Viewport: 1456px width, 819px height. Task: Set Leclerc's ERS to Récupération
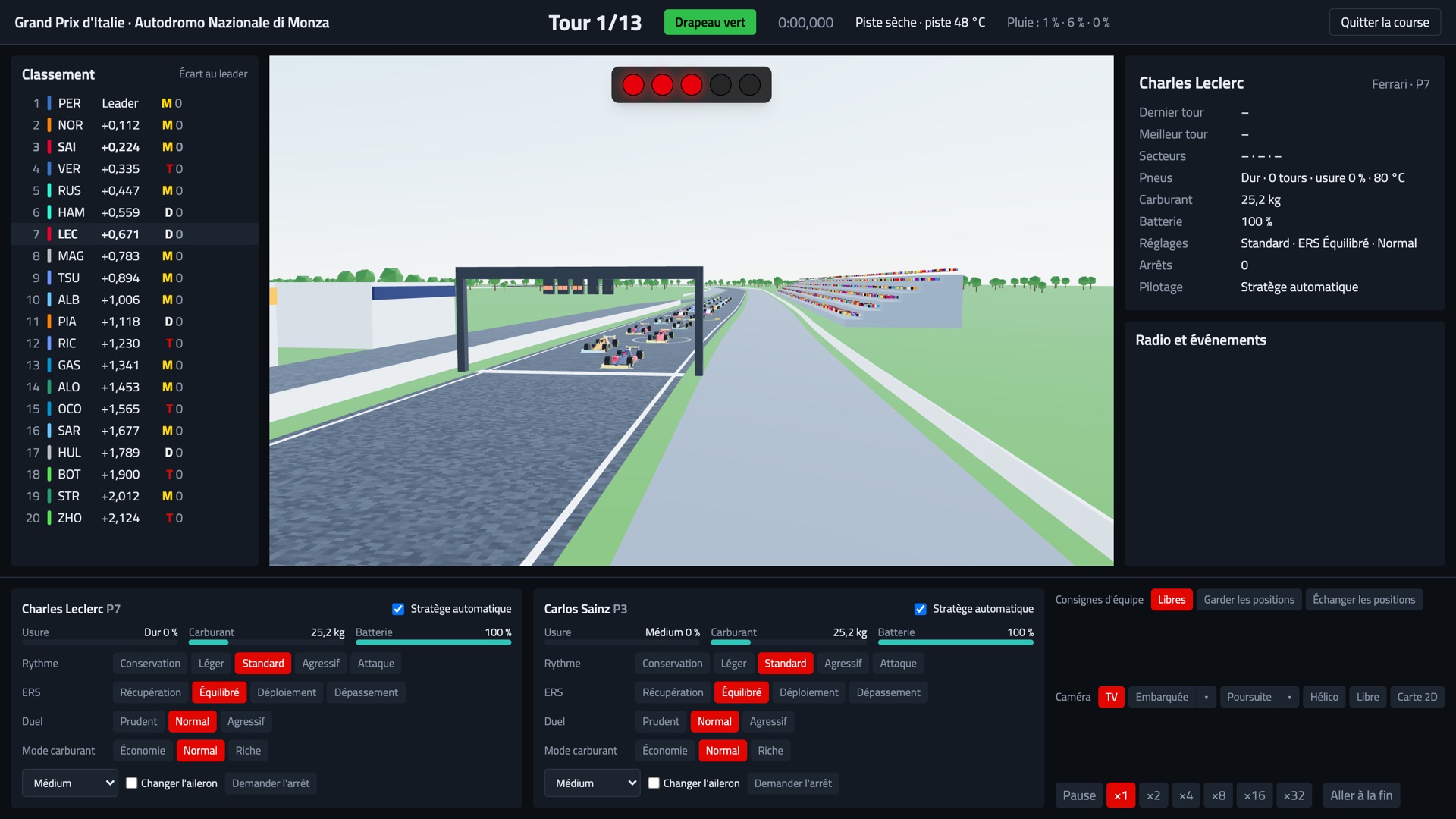click(x=150, y=692)
